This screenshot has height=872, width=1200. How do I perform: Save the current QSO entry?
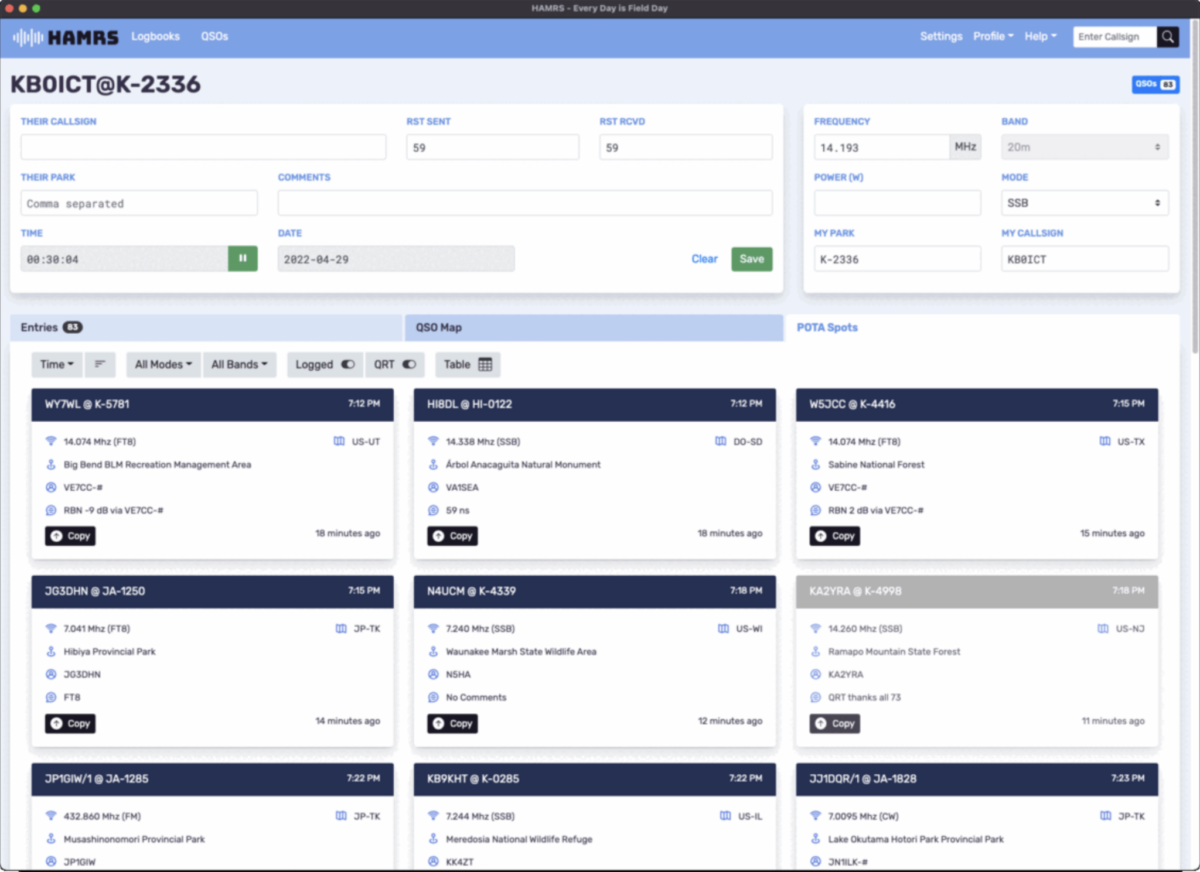tap(751, 259)
